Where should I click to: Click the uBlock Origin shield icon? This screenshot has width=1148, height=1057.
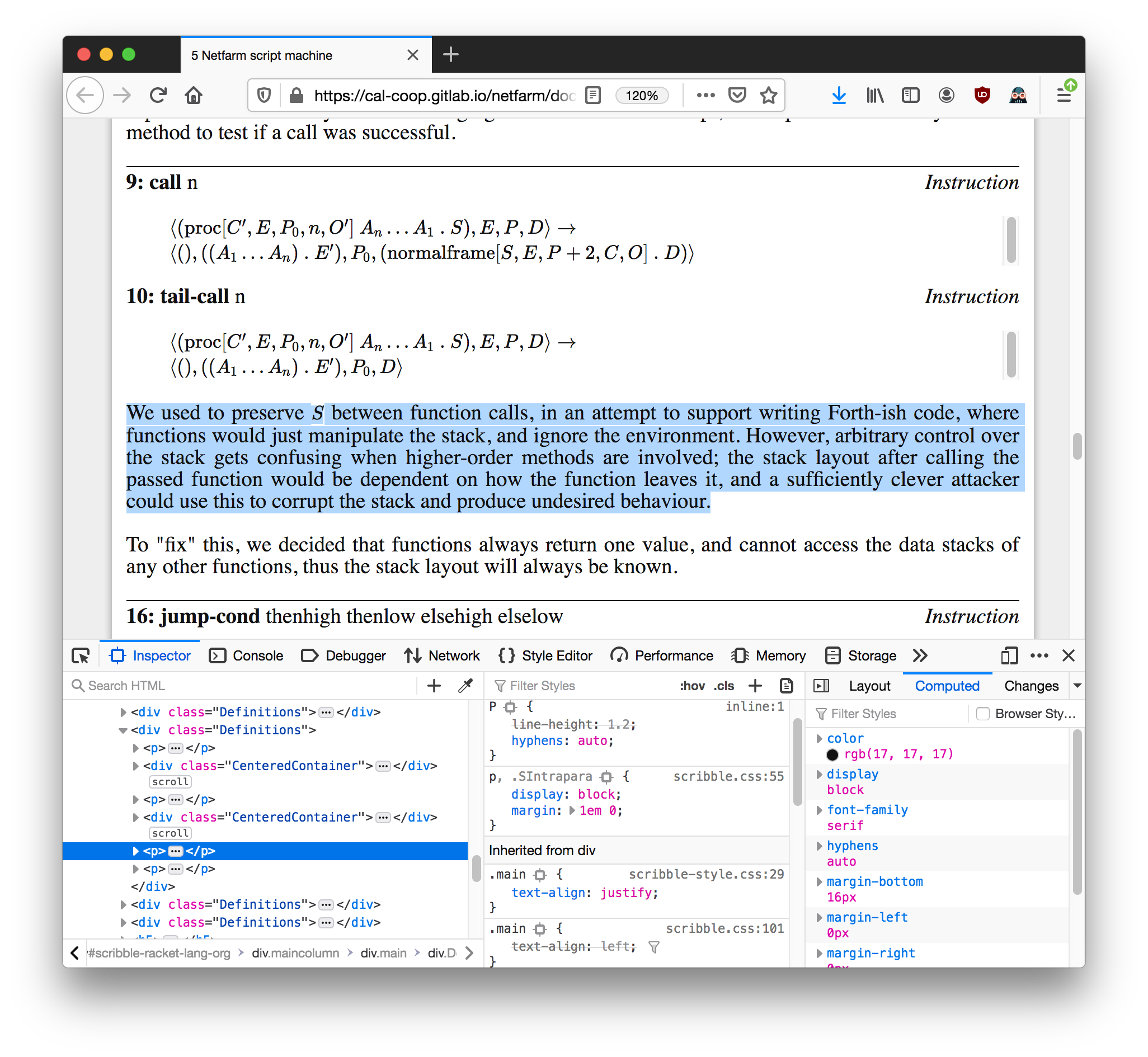pos(982,96)
